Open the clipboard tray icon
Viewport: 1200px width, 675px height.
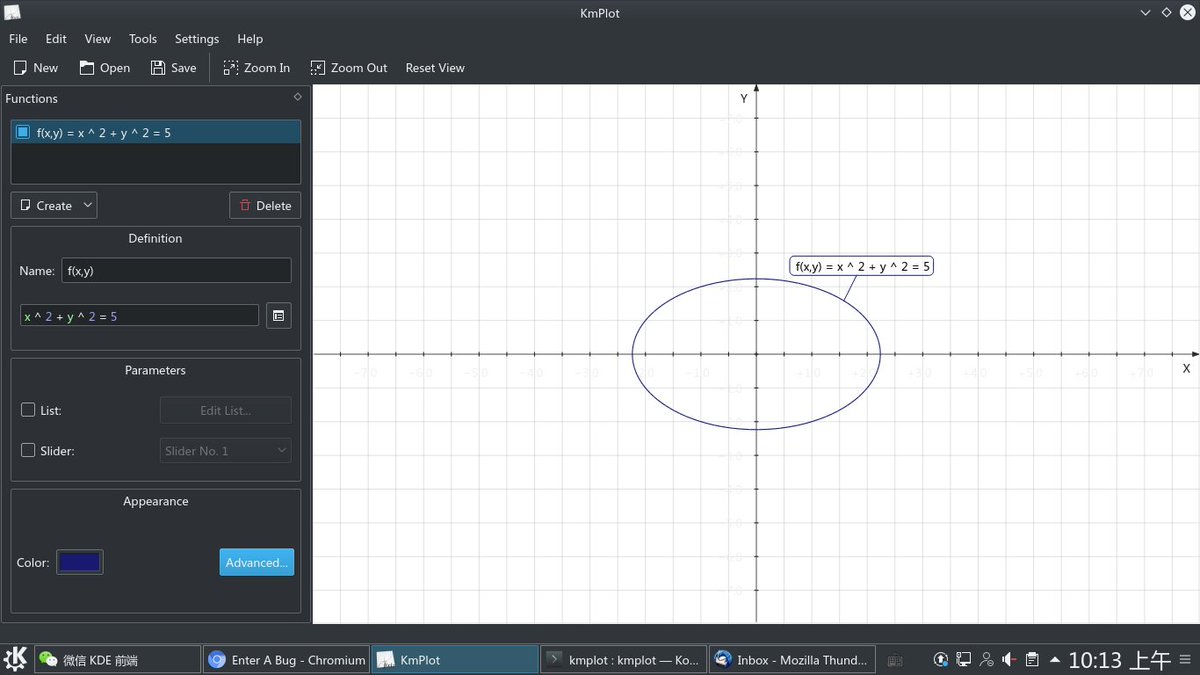(x=1033, y=660)
